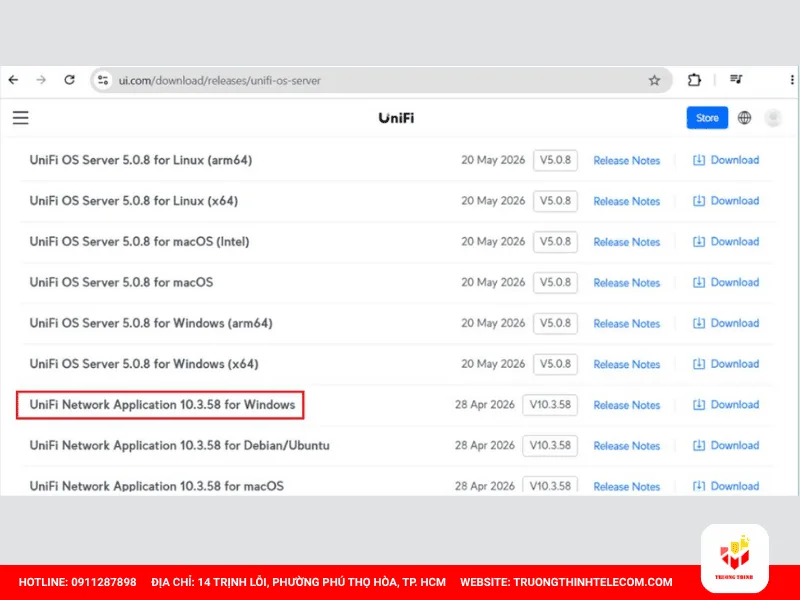Select "UniFi Network Application 10.3.58 for Debian/Ubuntu" title
The height and width of the screenshot is (600, 800).
(180, 445)
